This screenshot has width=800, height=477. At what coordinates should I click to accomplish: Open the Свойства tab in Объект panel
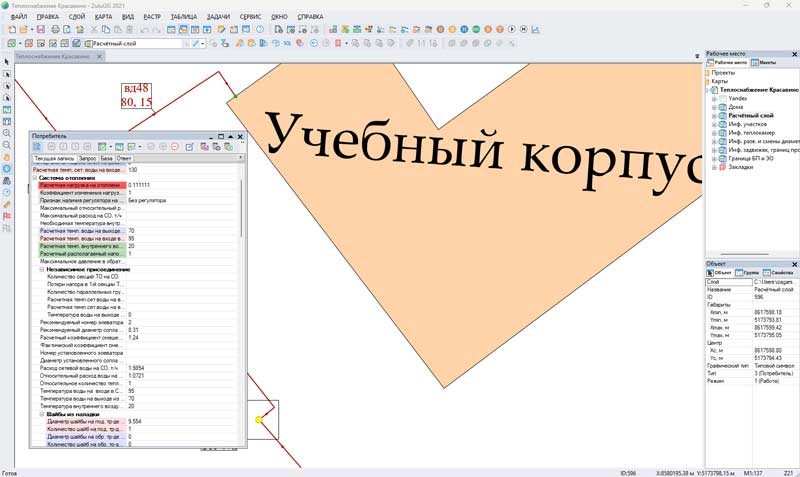point(780,272)
